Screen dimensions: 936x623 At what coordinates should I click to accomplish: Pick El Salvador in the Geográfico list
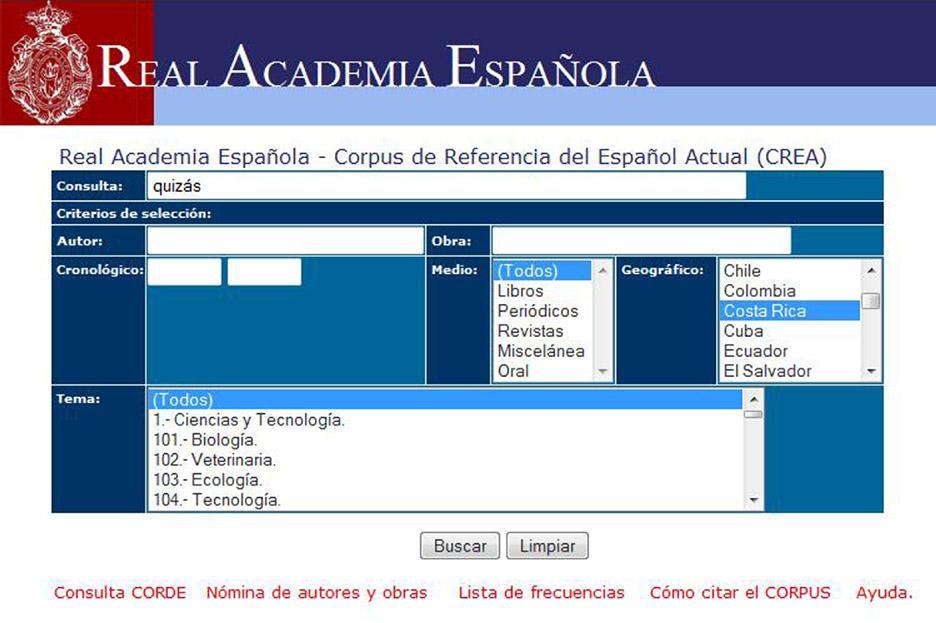pyautogui.click(x=790, y=371)
